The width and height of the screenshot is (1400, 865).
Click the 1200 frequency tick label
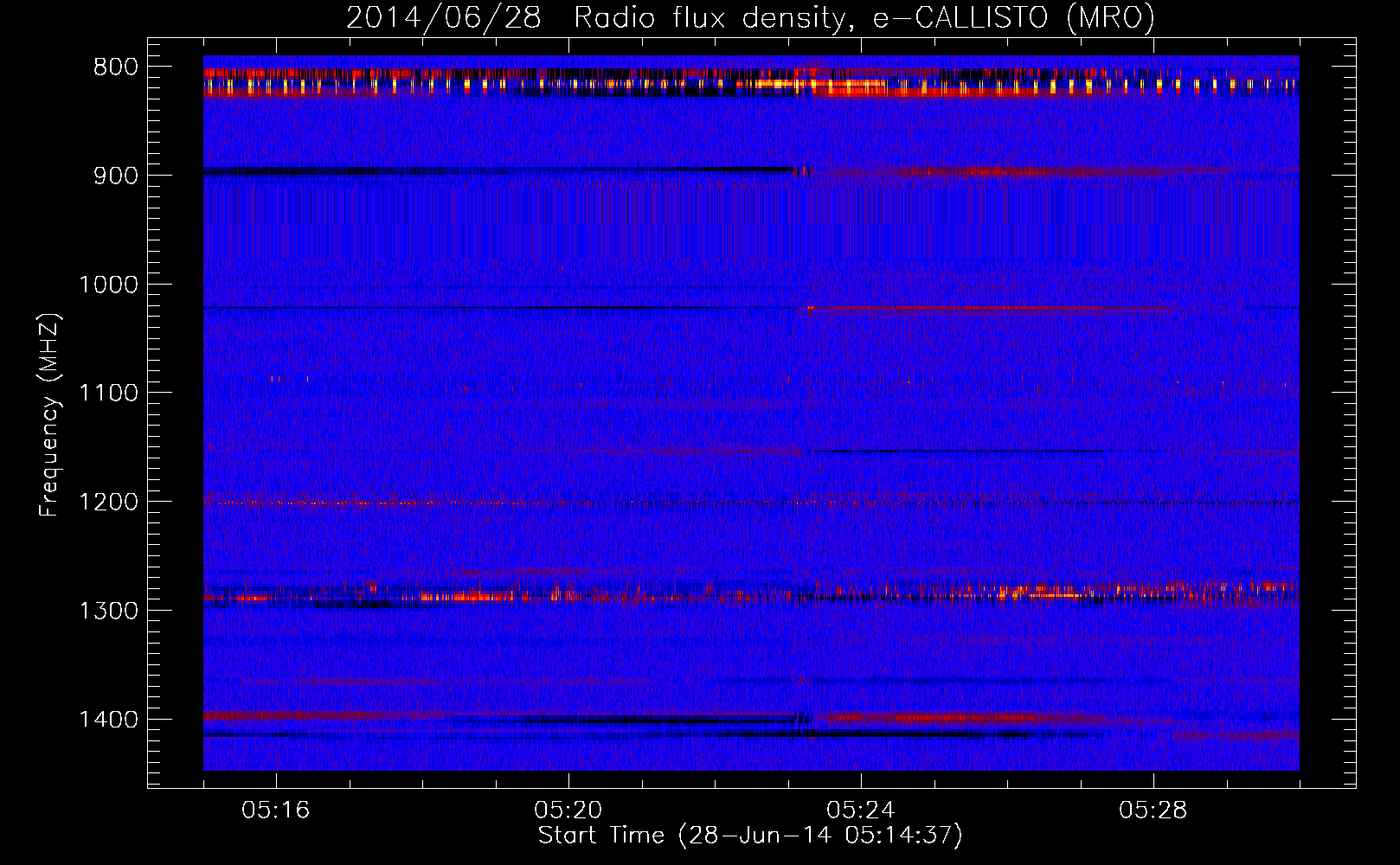click(109, 503)
